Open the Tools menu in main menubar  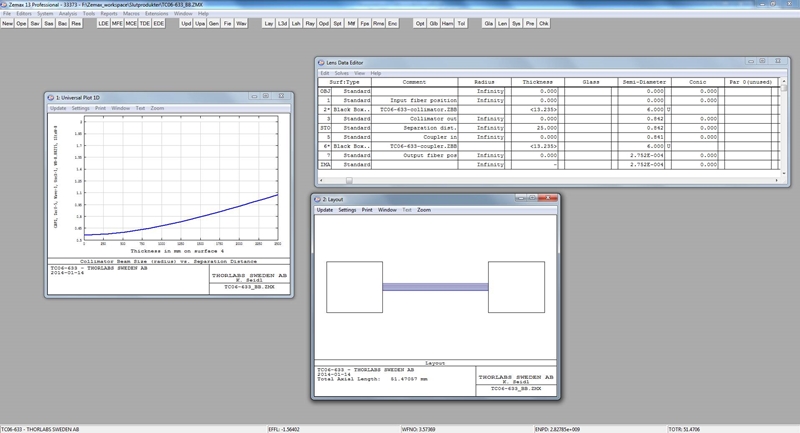point(89,14)
